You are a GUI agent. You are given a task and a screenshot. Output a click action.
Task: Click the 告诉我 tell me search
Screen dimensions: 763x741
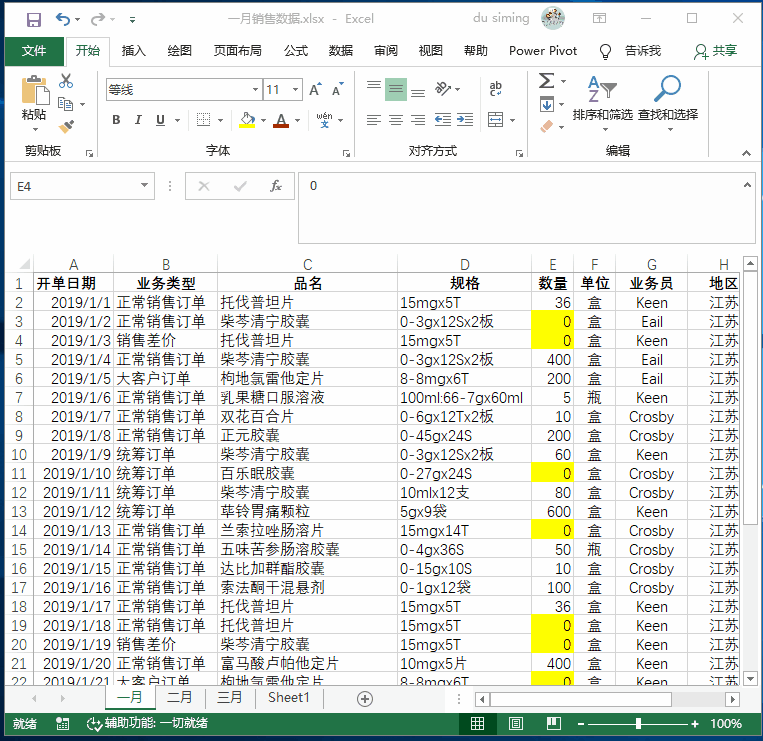[x=642, y=51]
